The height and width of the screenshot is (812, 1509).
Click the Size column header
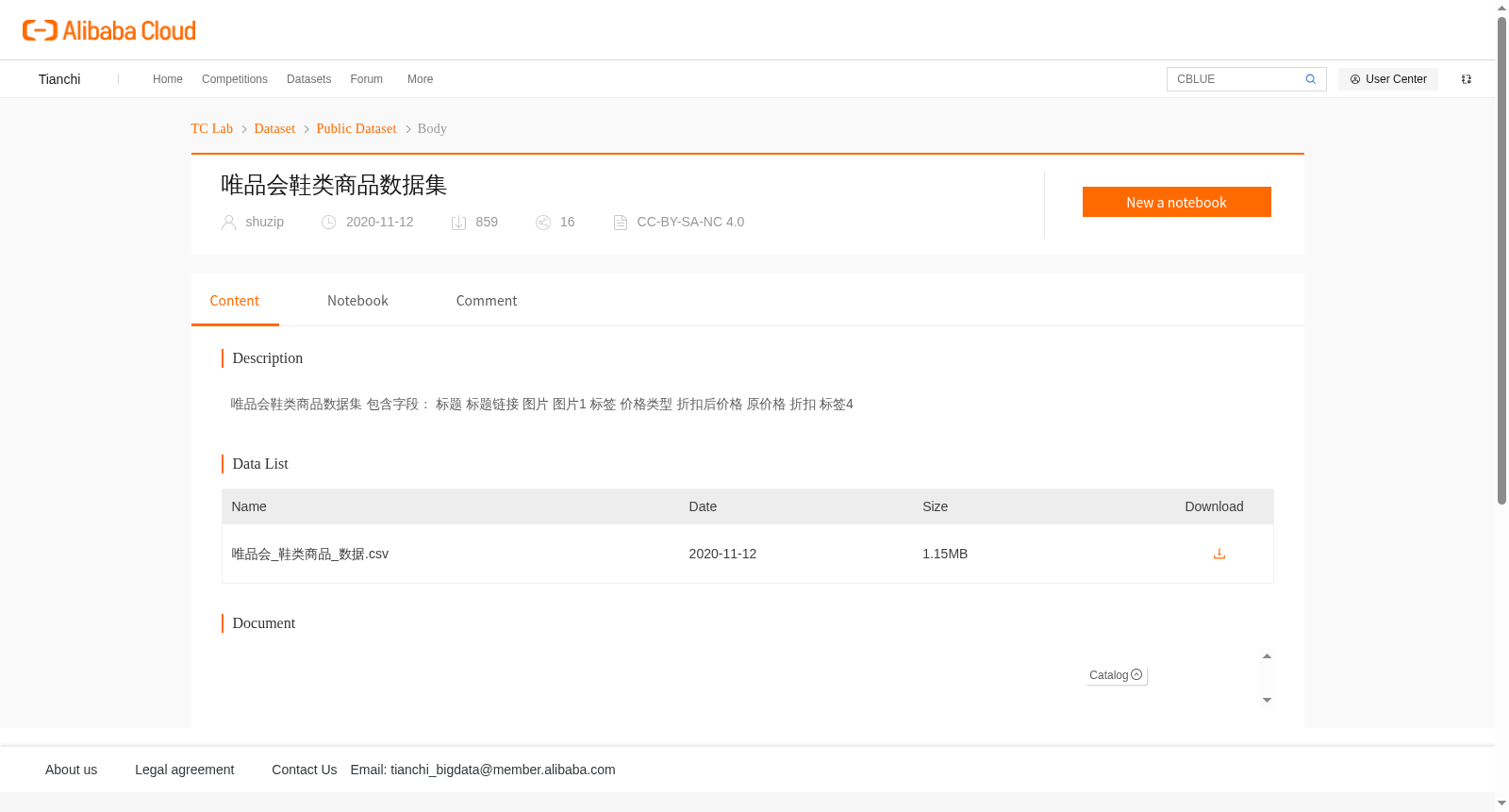[935, 506]
